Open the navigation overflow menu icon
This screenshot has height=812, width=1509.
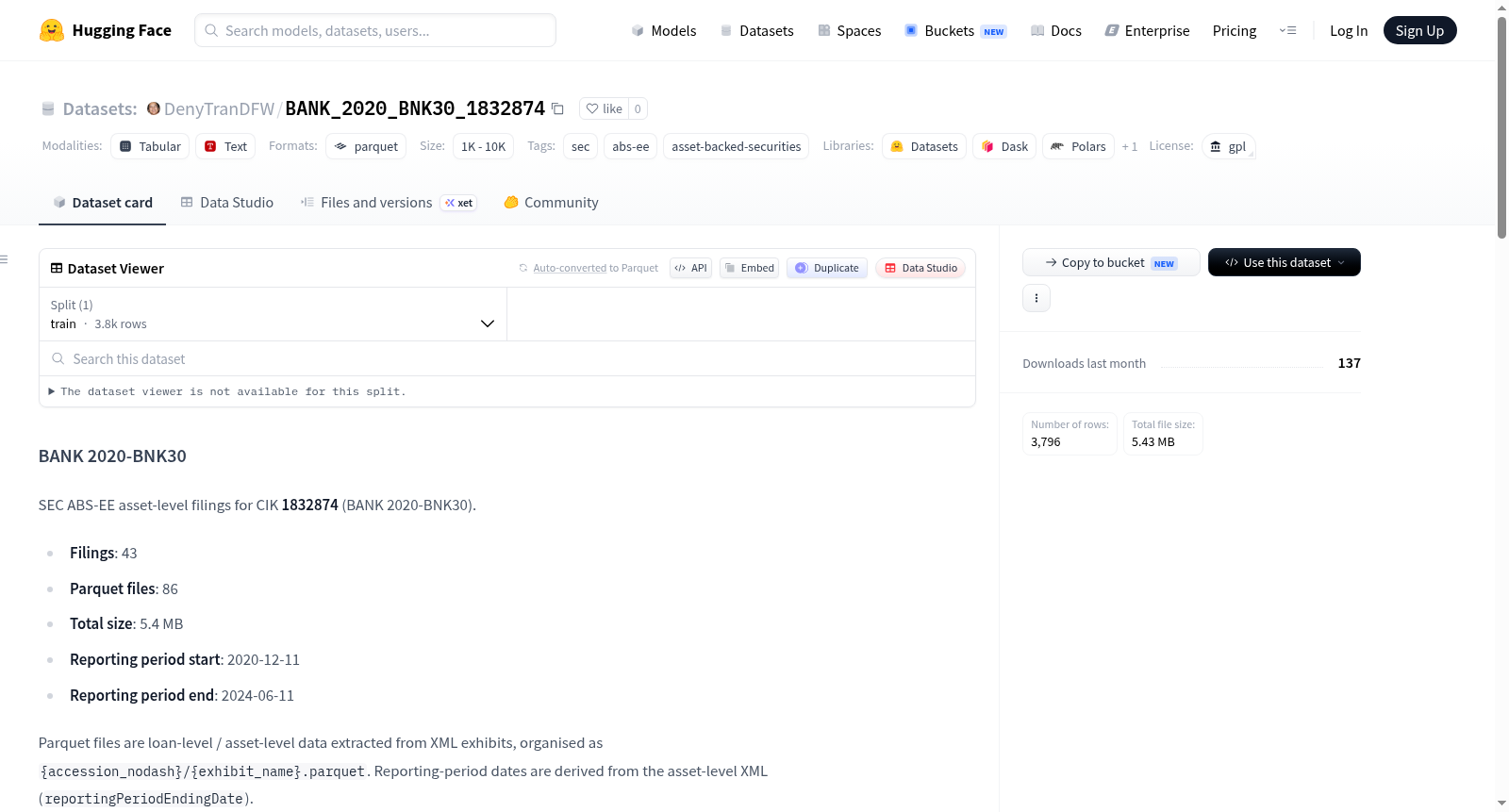point(1287,30)
